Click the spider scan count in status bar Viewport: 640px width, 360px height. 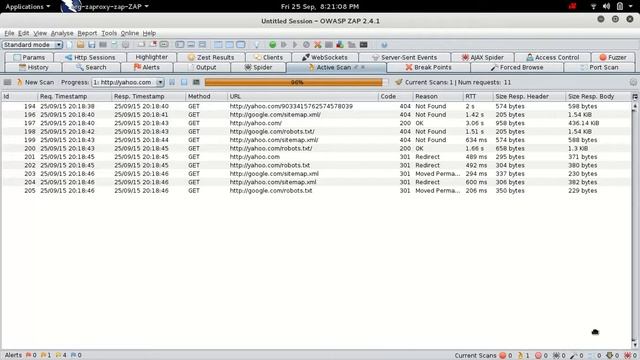click(559, 356)
